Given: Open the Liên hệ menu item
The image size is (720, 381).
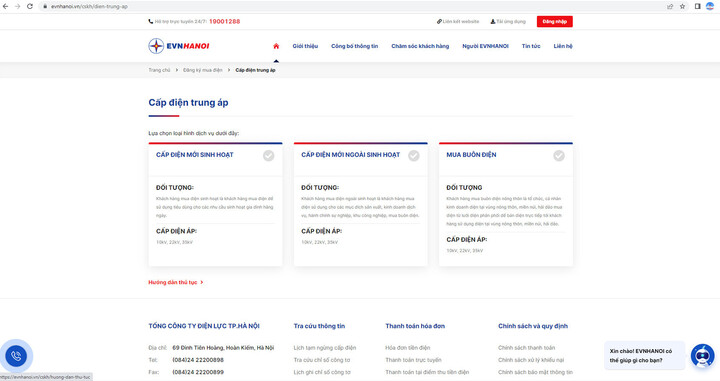Looking at the screenshot, I should [563, 46].
